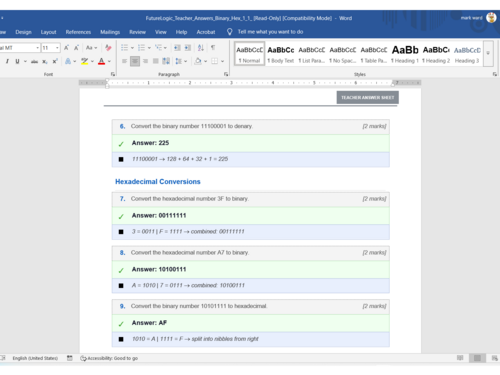Image resolution: width=500 pixels, height=375 pixels.
Task: Apply yellow text highlight color
Action: coord(85,61)
